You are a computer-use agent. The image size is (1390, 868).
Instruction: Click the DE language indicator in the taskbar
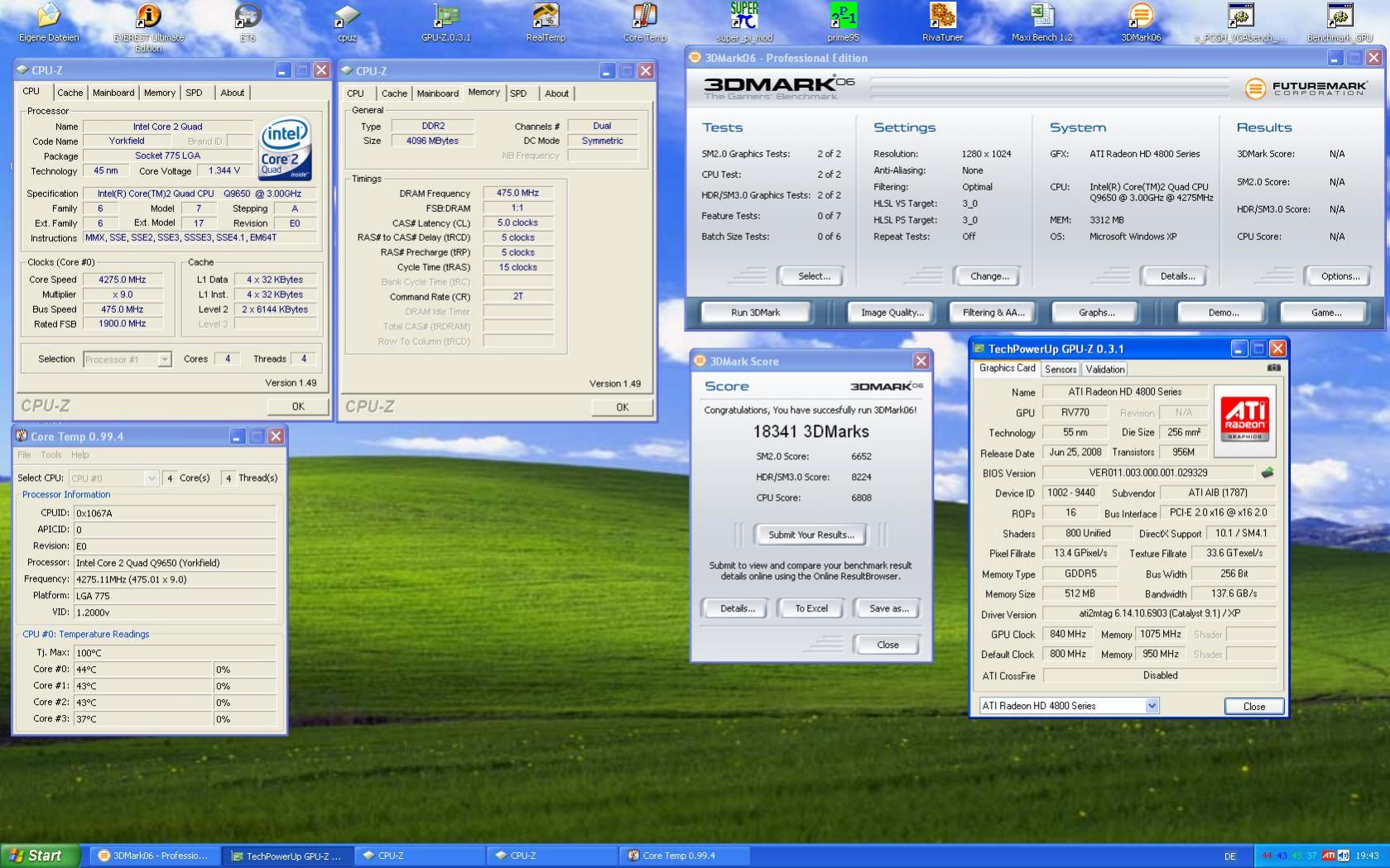click(x=1230, y=856)
